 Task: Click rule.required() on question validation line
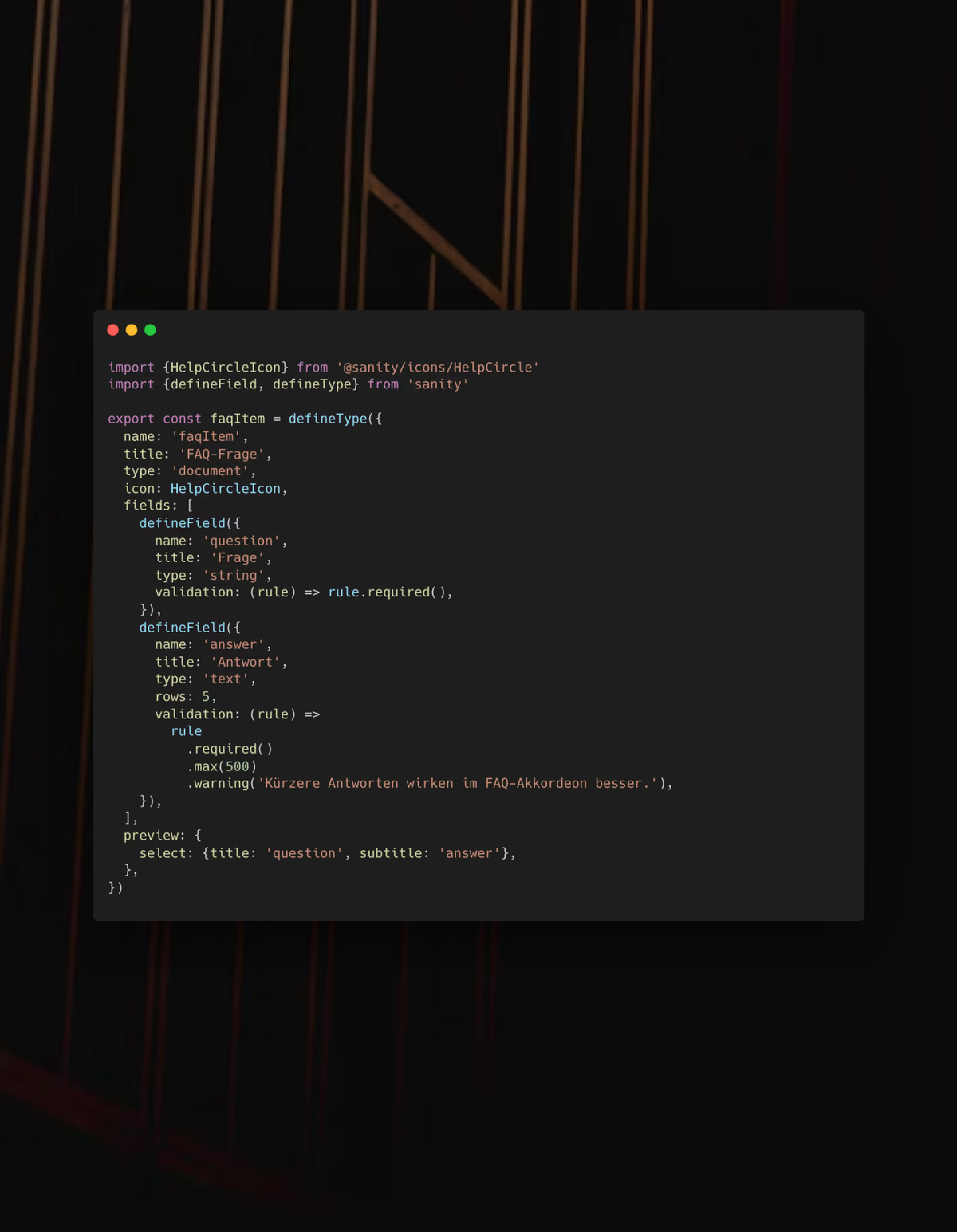(387, 592)
